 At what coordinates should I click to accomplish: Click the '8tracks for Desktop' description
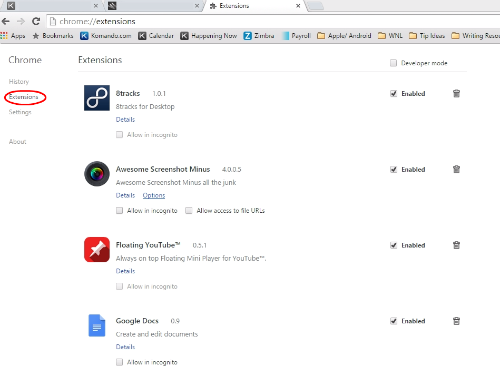pos(145,107)
